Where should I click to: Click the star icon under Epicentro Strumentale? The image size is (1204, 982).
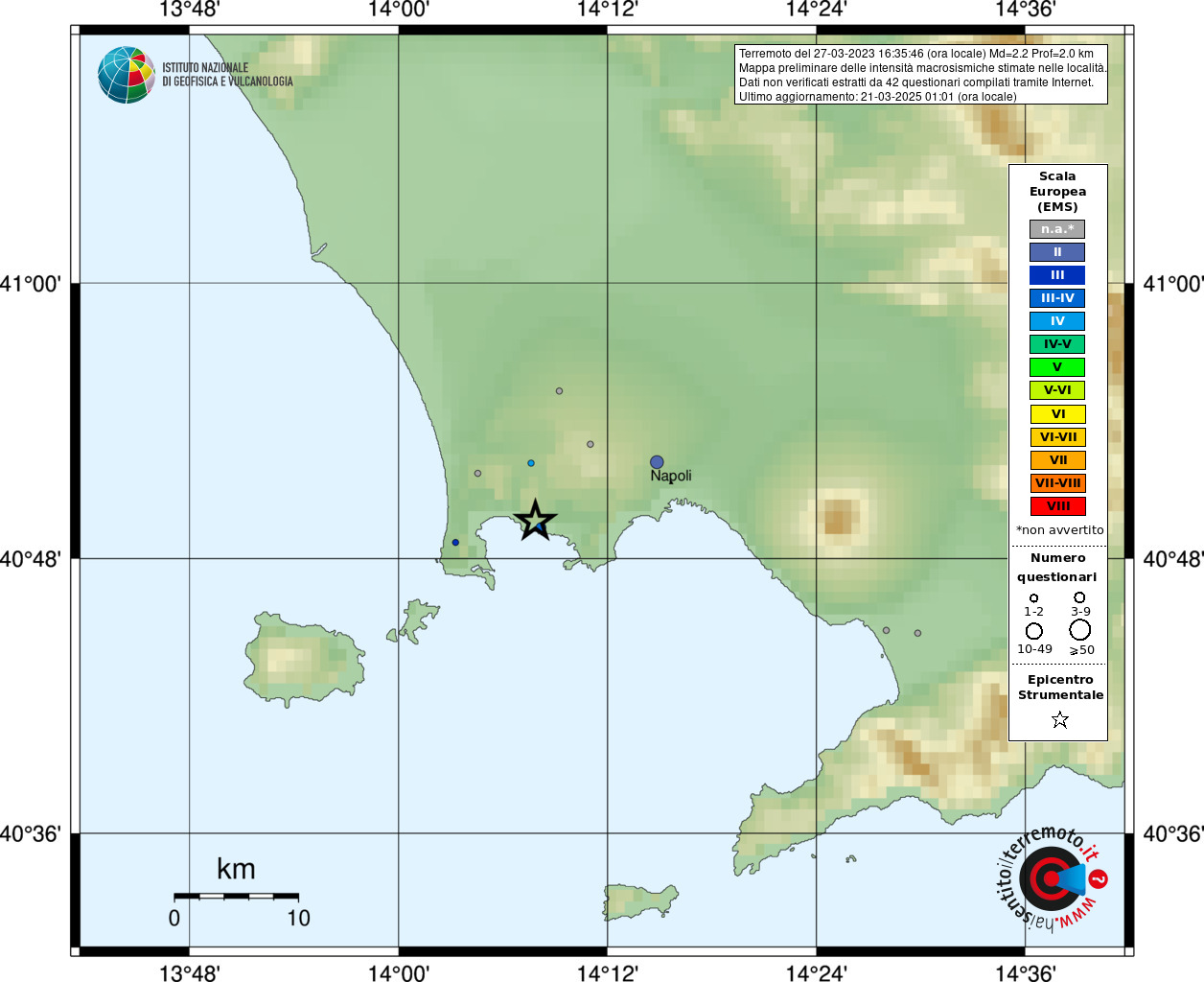pos(1059,719)
